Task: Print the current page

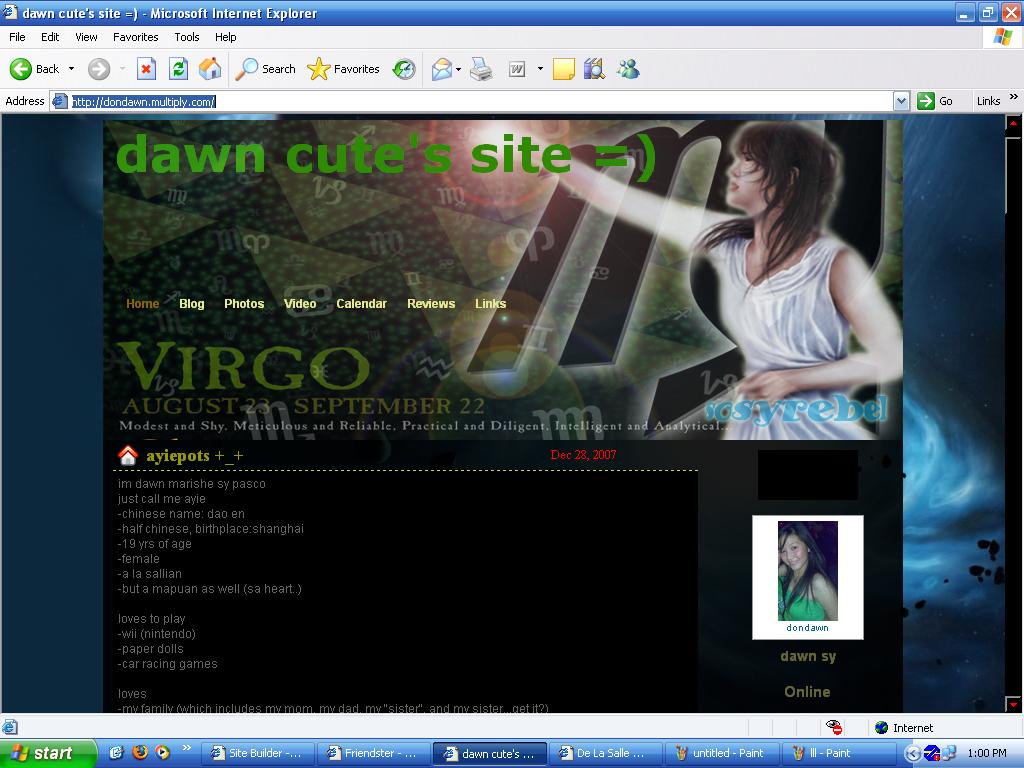Action: coord(481,69)
